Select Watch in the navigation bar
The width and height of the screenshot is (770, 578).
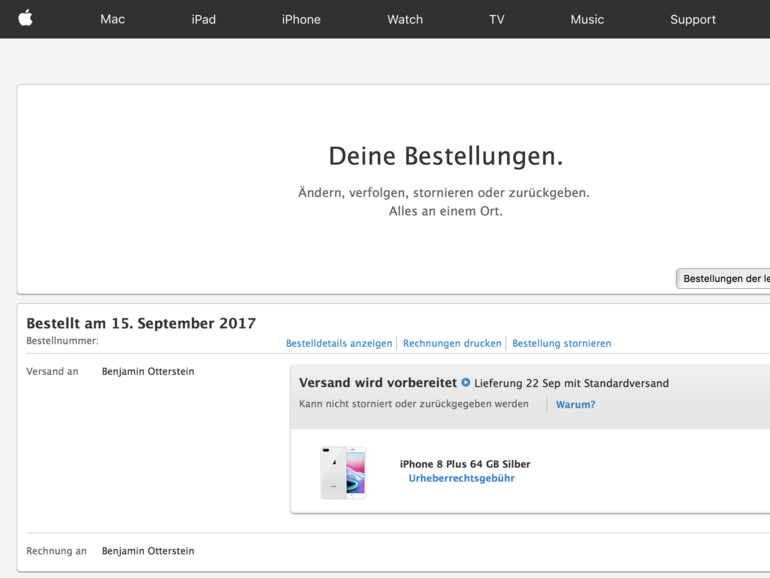(x=405, y=19)
